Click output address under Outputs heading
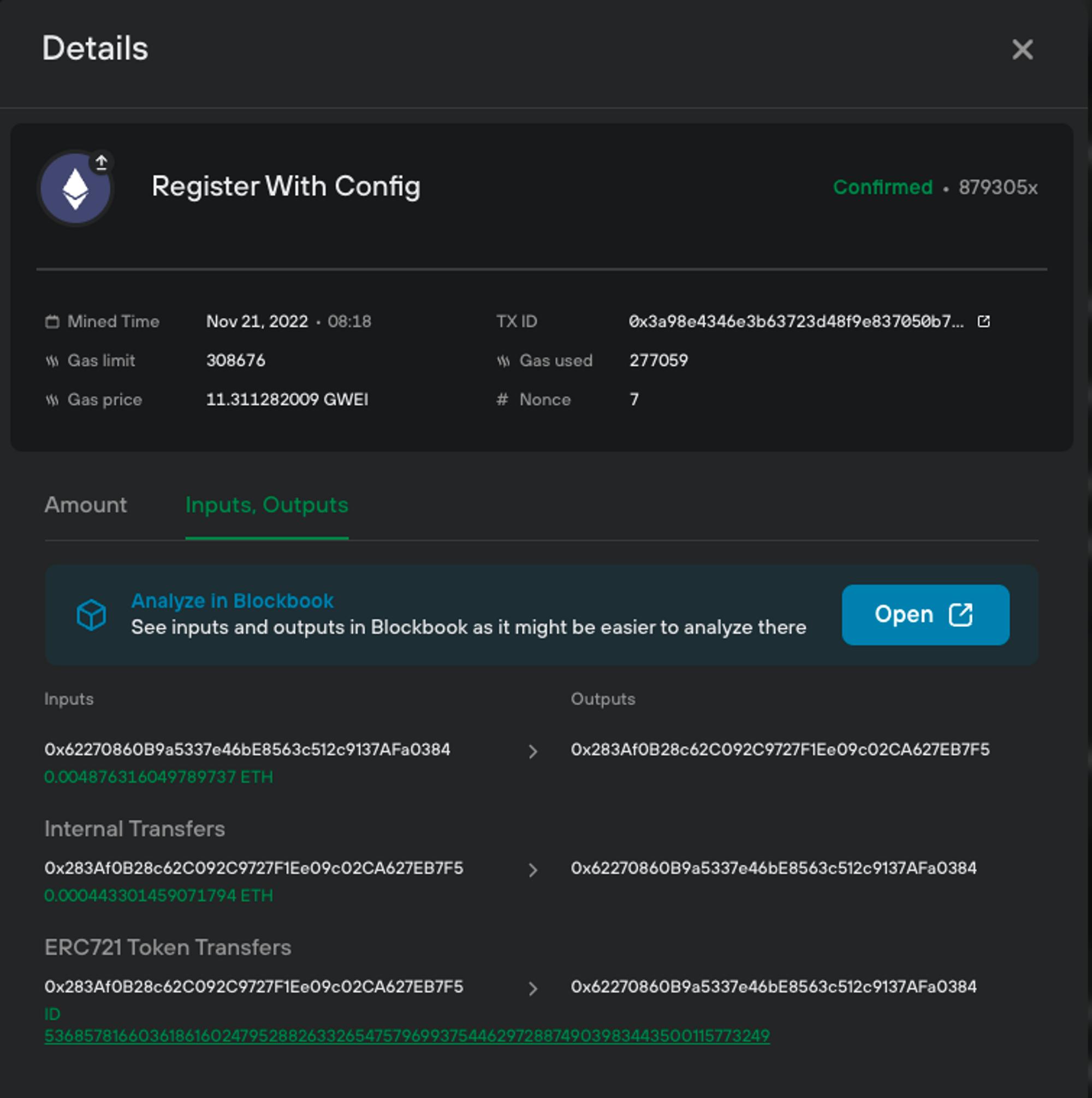Viewport: 1092px width, 1098px height. pos(780,750)
